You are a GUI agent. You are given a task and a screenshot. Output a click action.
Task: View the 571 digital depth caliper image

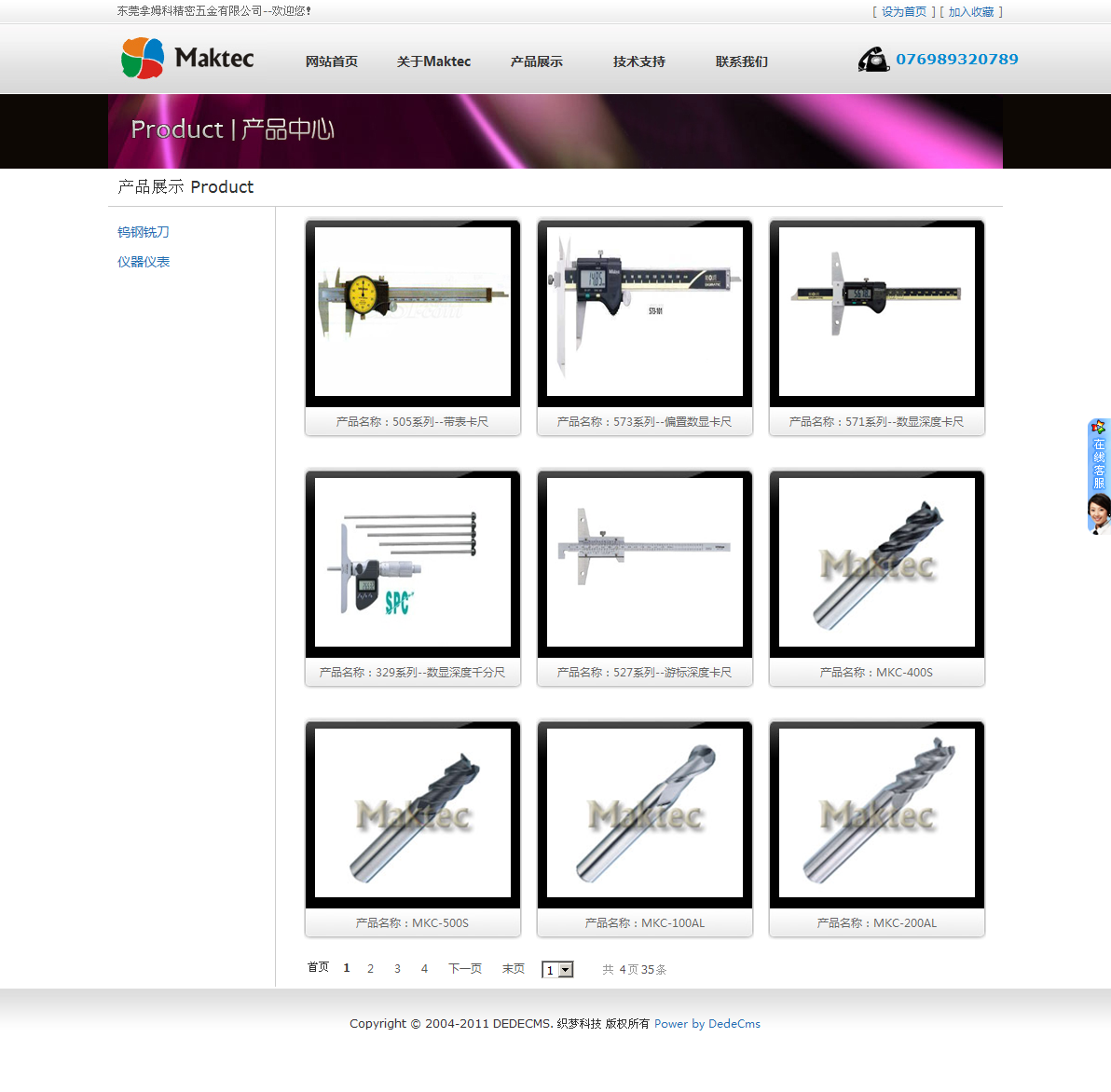click(877, 311)
